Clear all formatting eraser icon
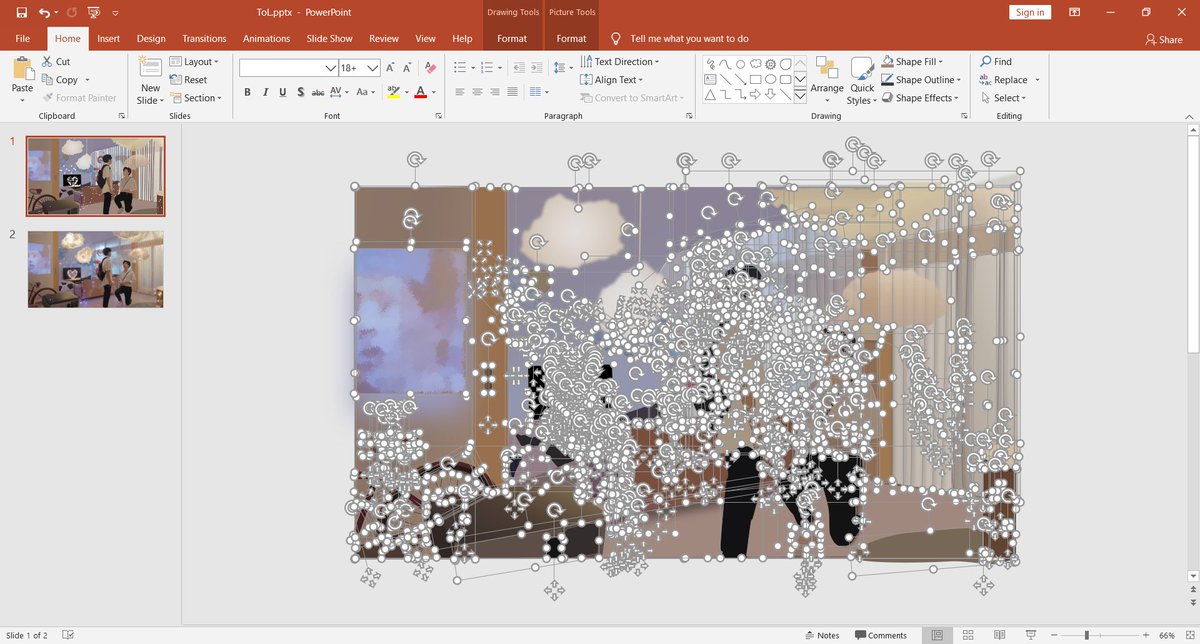 click(x=430, y=68)
